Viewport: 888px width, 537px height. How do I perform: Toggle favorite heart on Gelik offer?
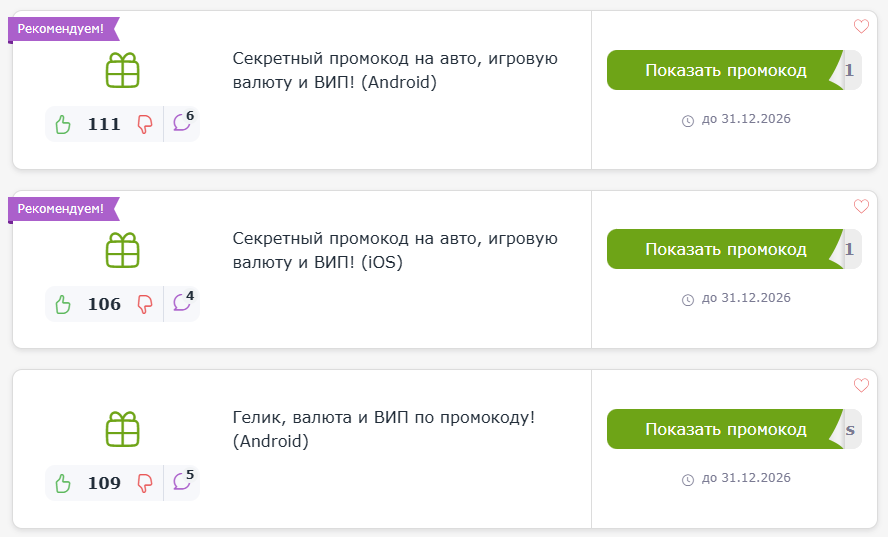[x=861, y=385]
